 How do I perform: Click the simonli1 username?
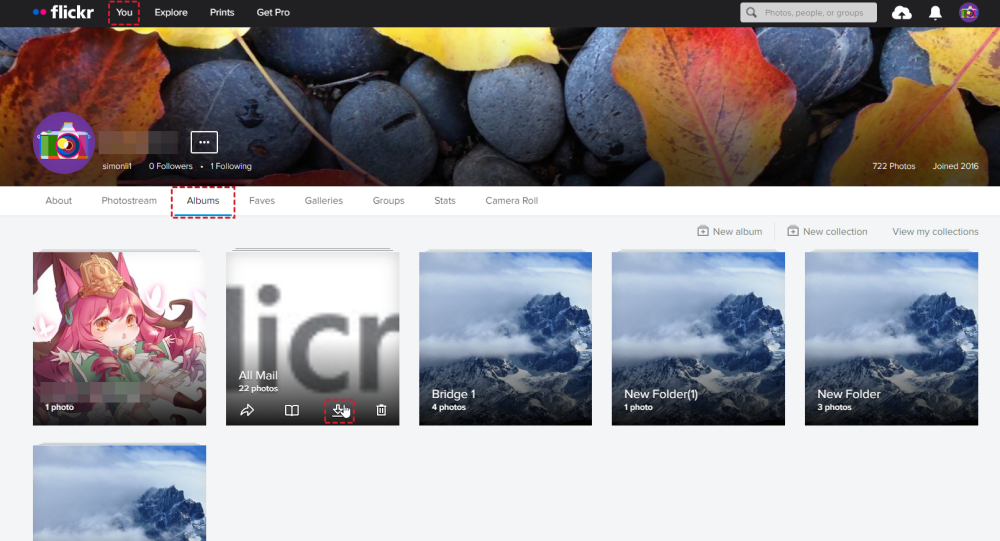point(117,166)
